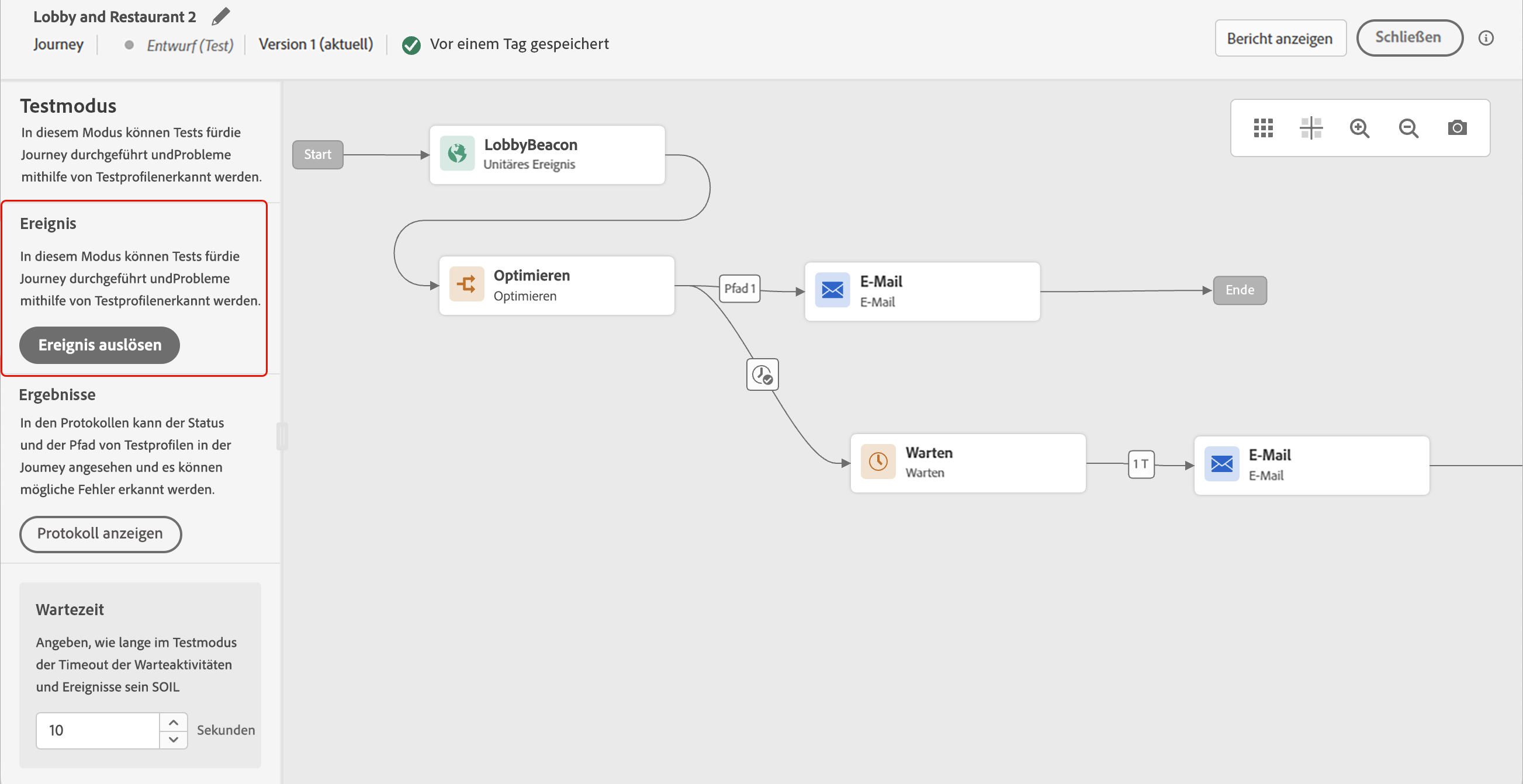Click the grid view toolbar icon

pos(1263,127)
